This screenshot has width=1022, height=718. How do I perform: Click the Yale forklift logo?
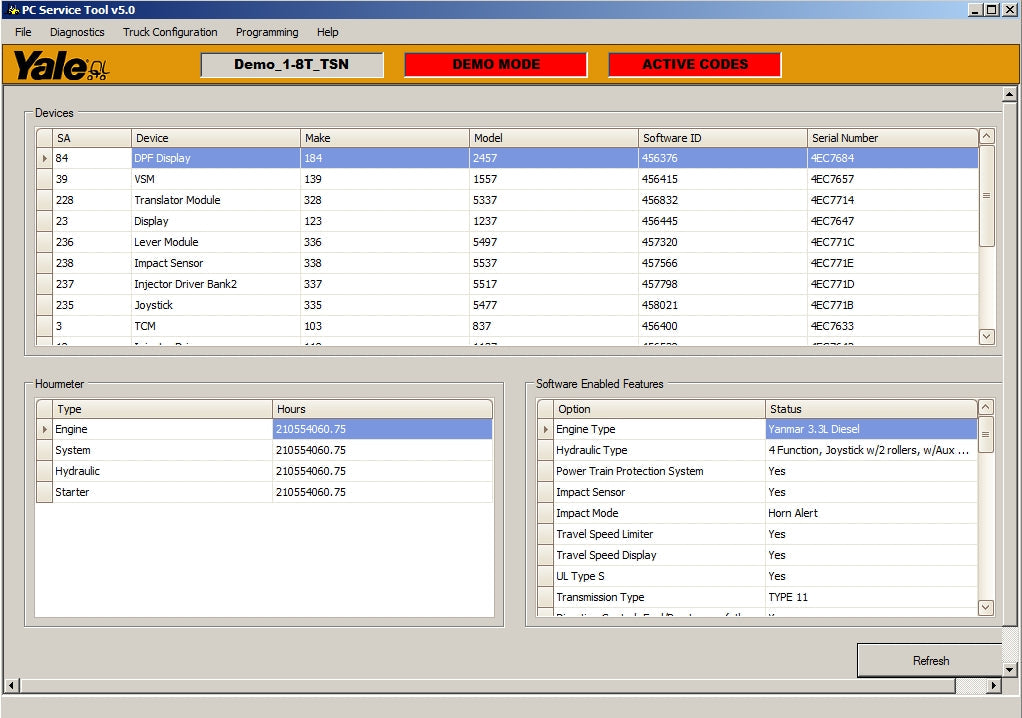[x=60, y=66]
